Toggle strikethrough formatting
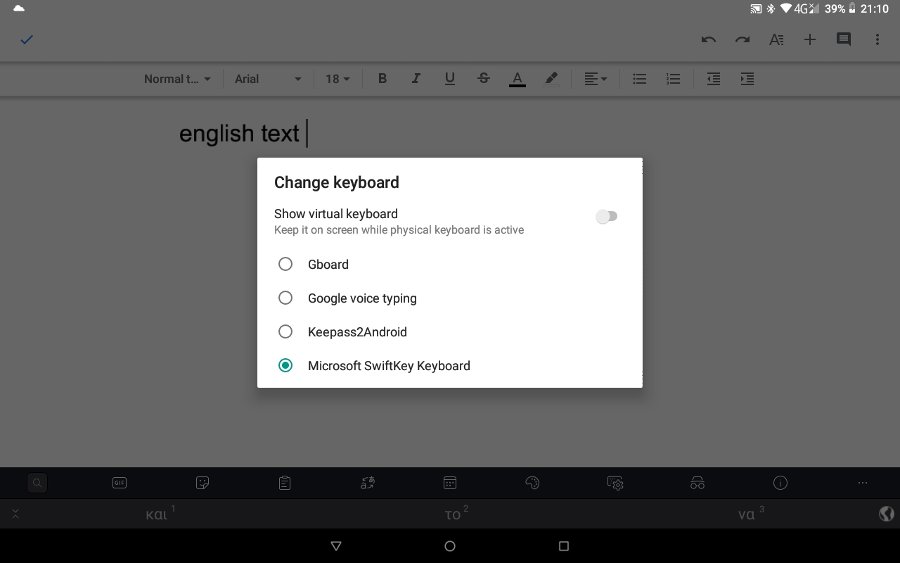The height and width of the screenshot is (563, 900). [483, 79]
